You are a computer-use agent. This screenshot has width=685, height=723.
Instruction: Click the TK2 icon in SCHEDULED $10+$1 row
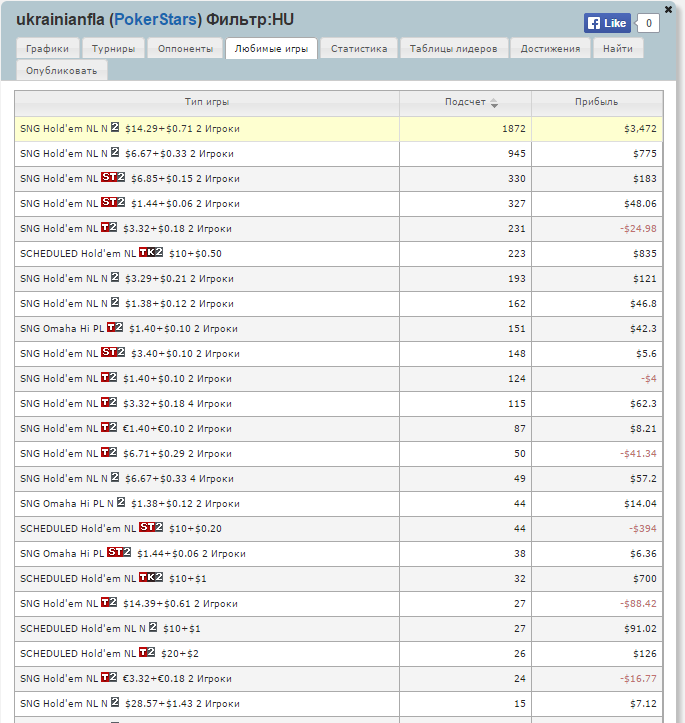[151, 577]
